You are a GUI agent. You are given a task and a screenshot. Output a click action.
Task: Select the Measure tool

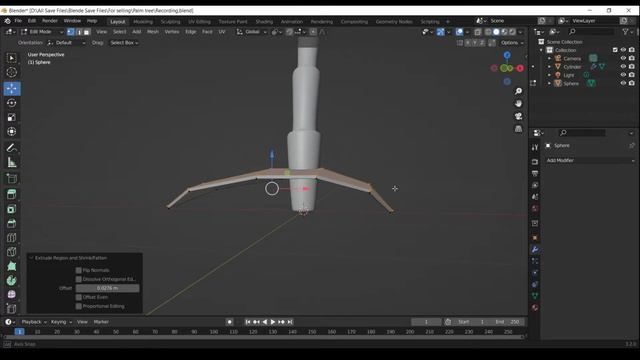(11, 162)
